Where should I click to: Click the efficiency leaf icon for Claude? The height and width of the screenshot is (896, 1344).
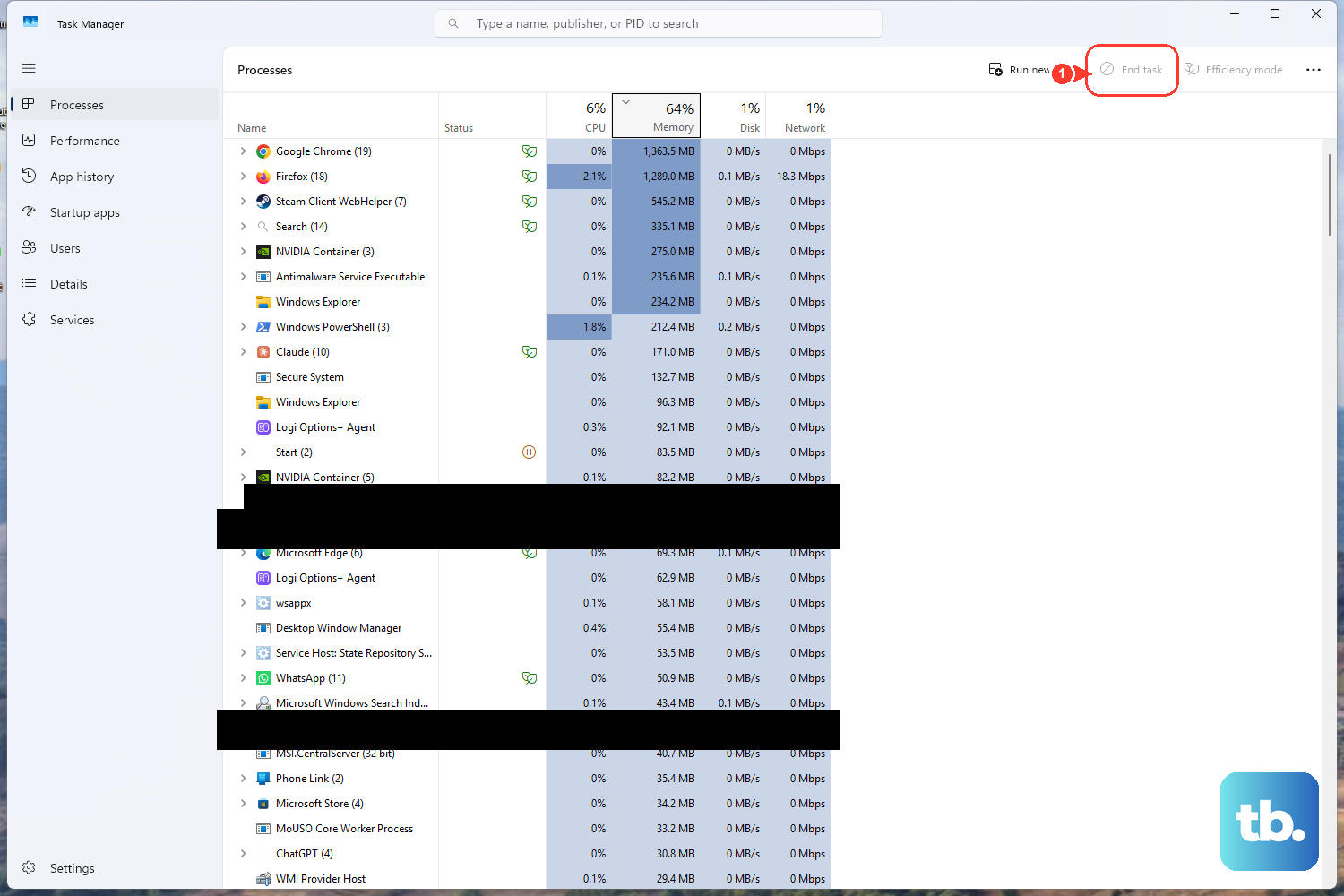[530, 352]
